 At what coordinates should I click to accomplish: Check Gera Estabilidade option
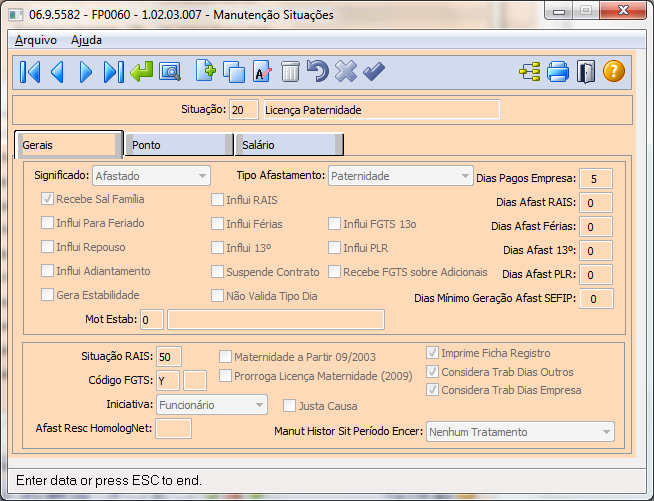coord(47,295)
